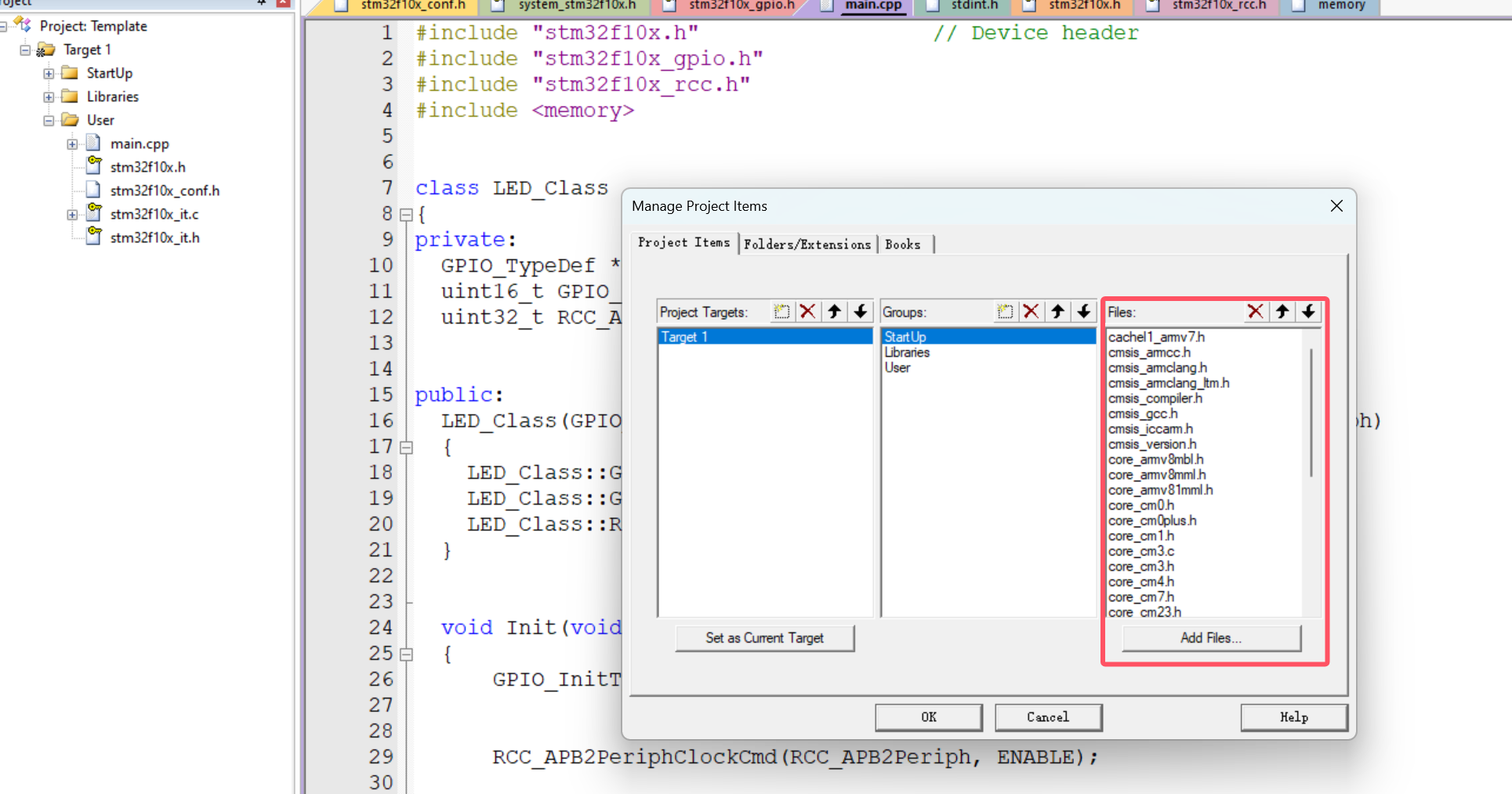1512x794 pixels.
Task: Click the StartUp folder icon in tree
Action: pos(70,73)
